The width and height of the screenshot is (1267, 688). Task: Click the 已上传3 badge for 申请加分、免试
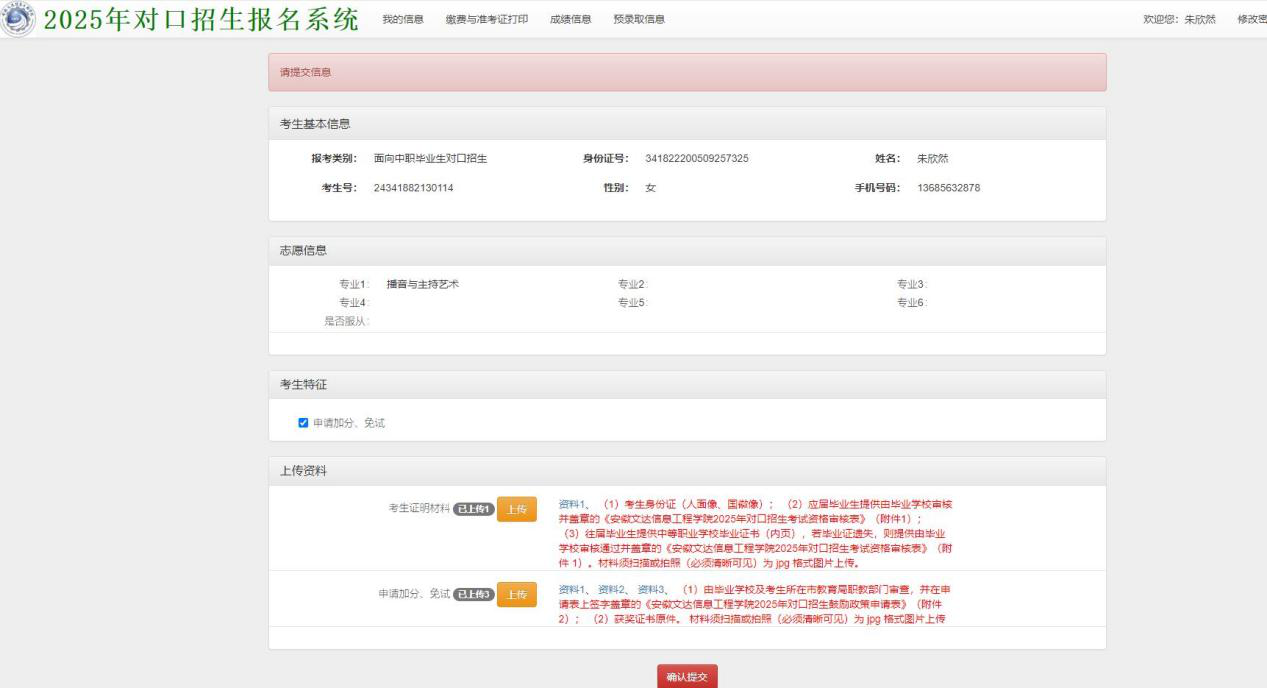tap(474, 595)
